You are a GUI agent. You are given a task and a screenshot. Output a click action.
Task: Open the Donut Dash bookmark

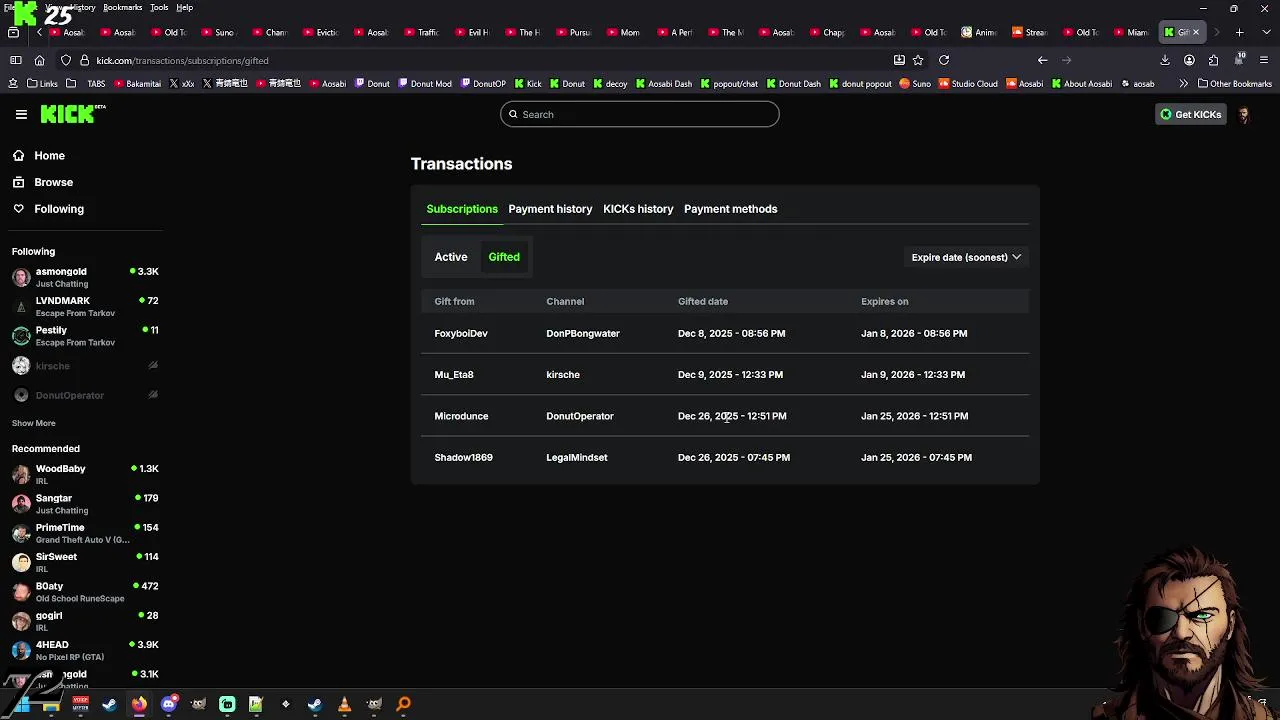coord(792,84)
